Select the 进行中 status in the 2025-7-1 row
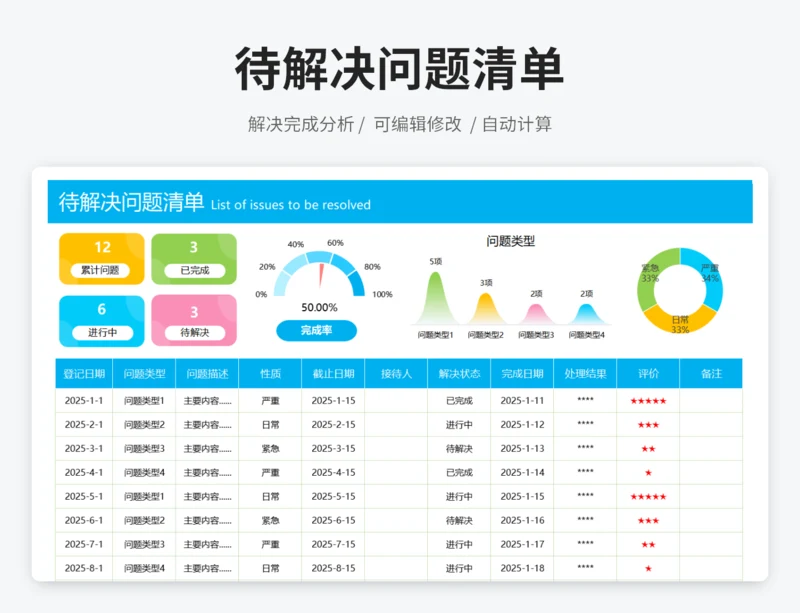 (459, 545)
